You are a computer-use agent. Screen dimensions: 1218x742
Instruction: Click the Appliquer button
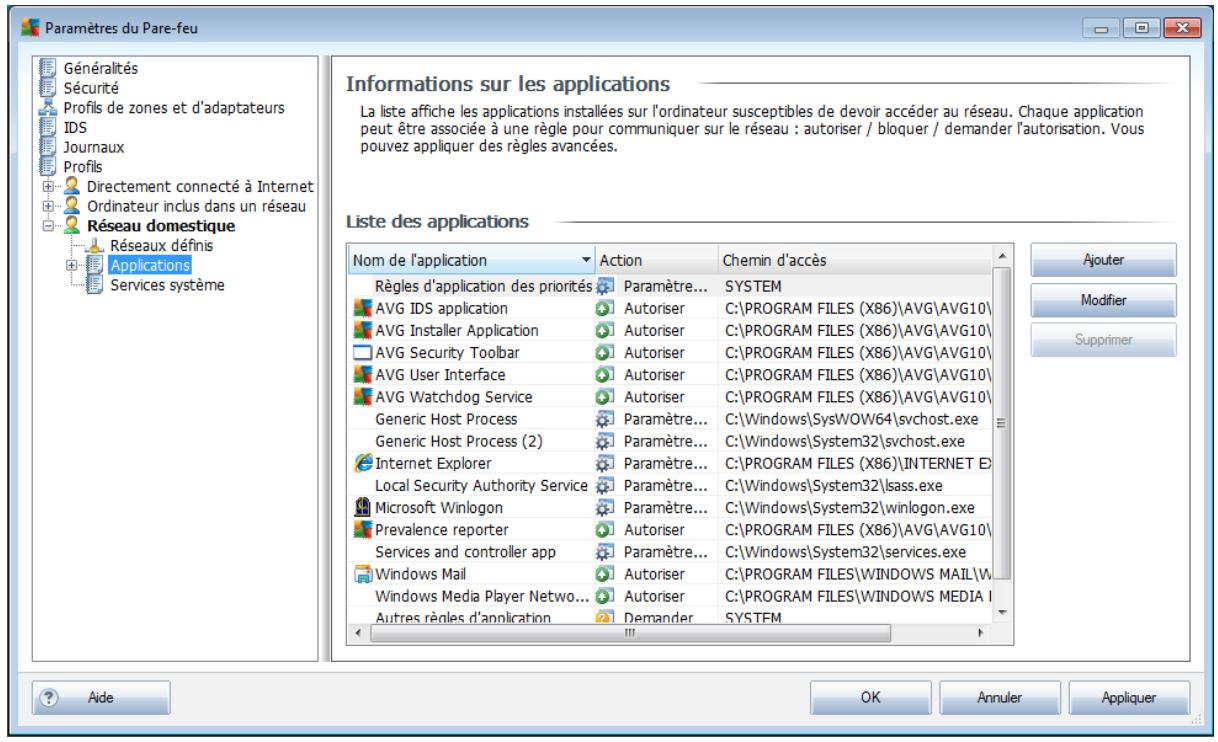pyautogui.click(x=1129, y=697)
